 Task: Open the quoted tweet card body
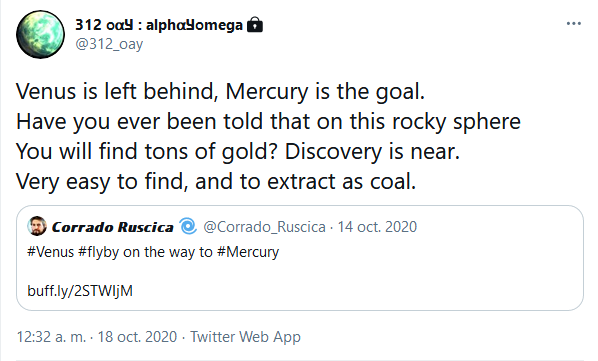point(300,258)
